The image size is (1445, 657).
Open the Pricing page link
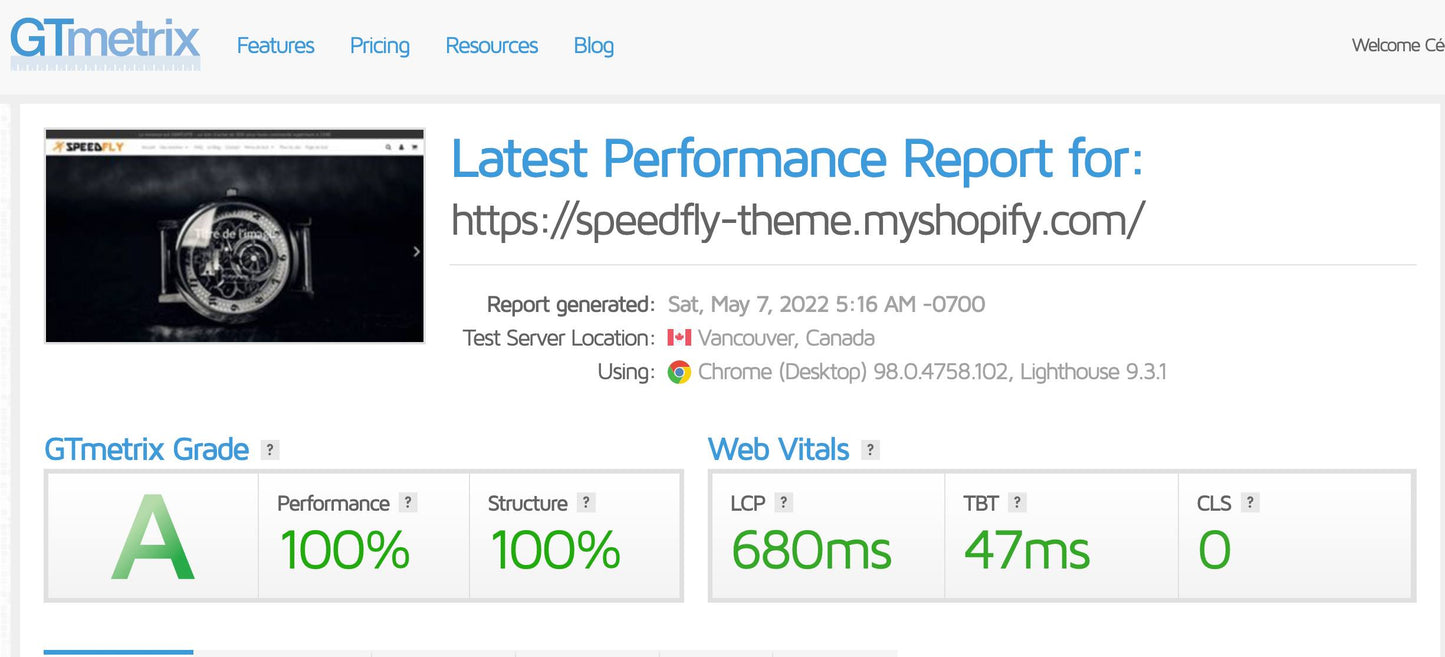pos(380,46)
